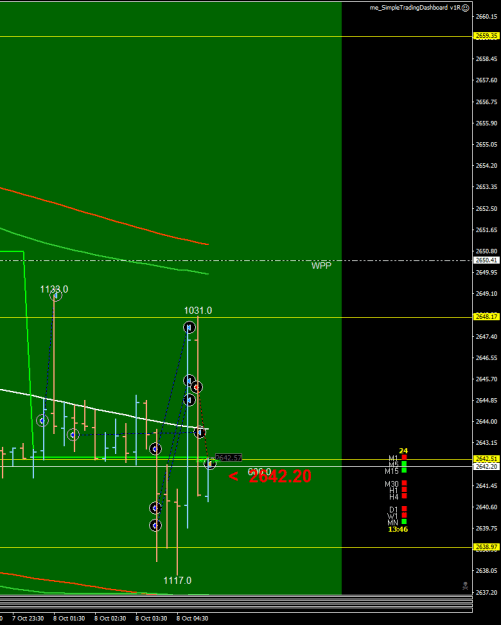Click the red 2642.20 price text
The width and height of the screenshot is (501, 625).
(280, 476)
